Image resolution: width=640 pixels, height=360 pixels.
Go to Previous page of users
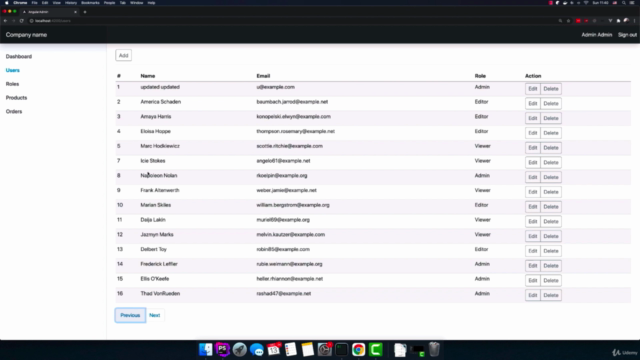click(x=130, y=315)
